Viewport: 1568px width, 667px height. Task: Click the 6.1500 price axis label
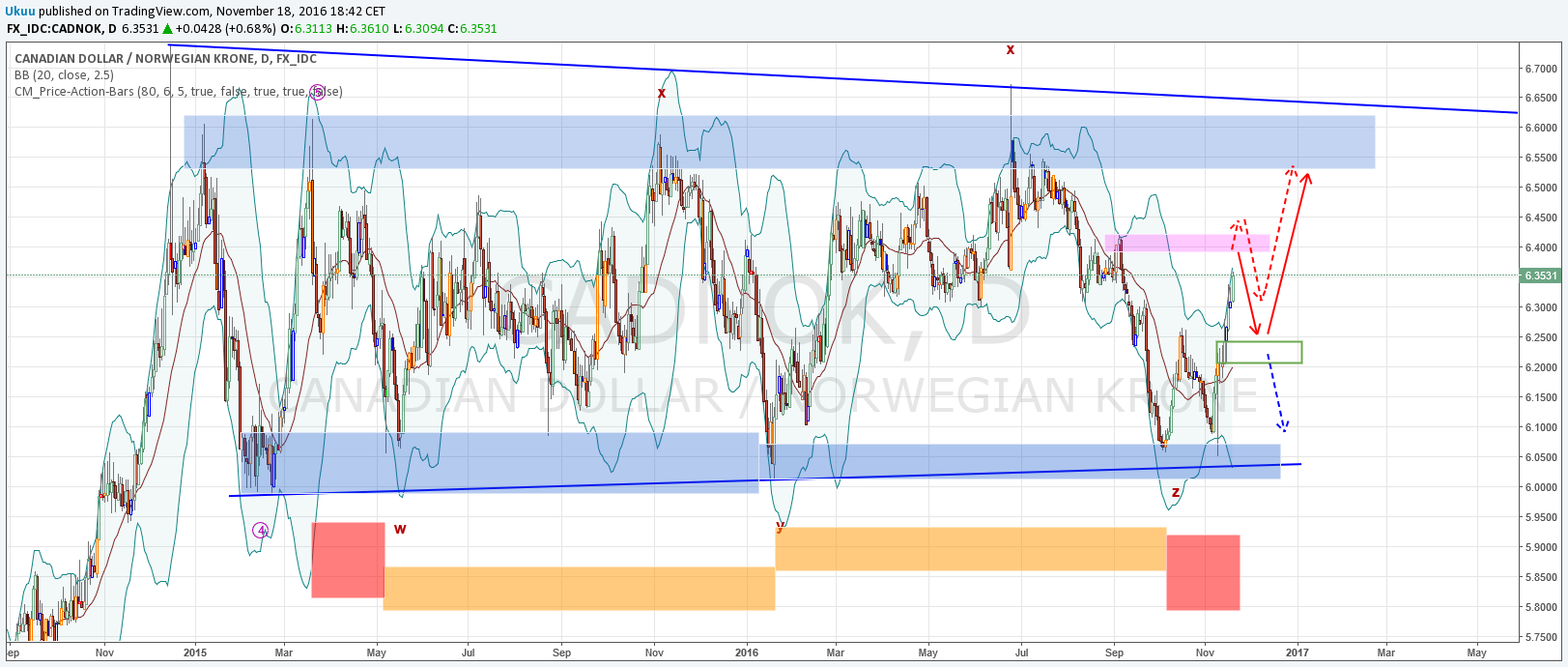[x=1541, y=397]
